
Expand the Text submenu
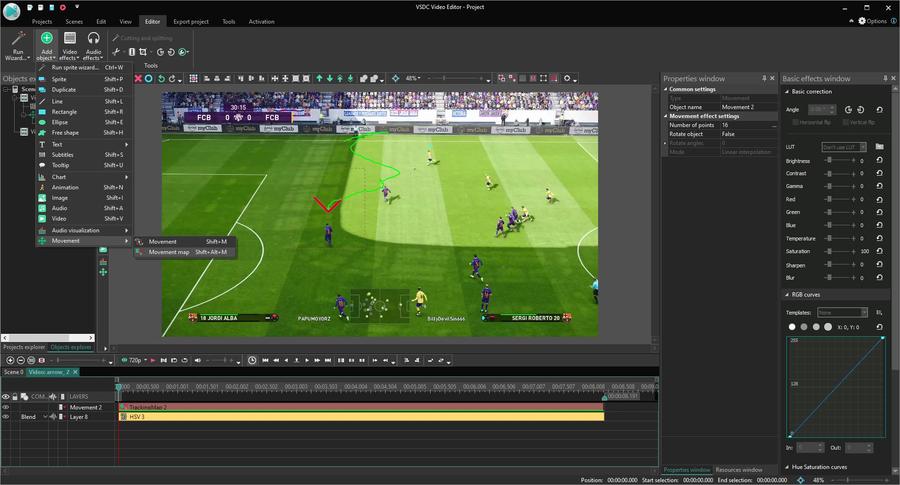point(84,145)
